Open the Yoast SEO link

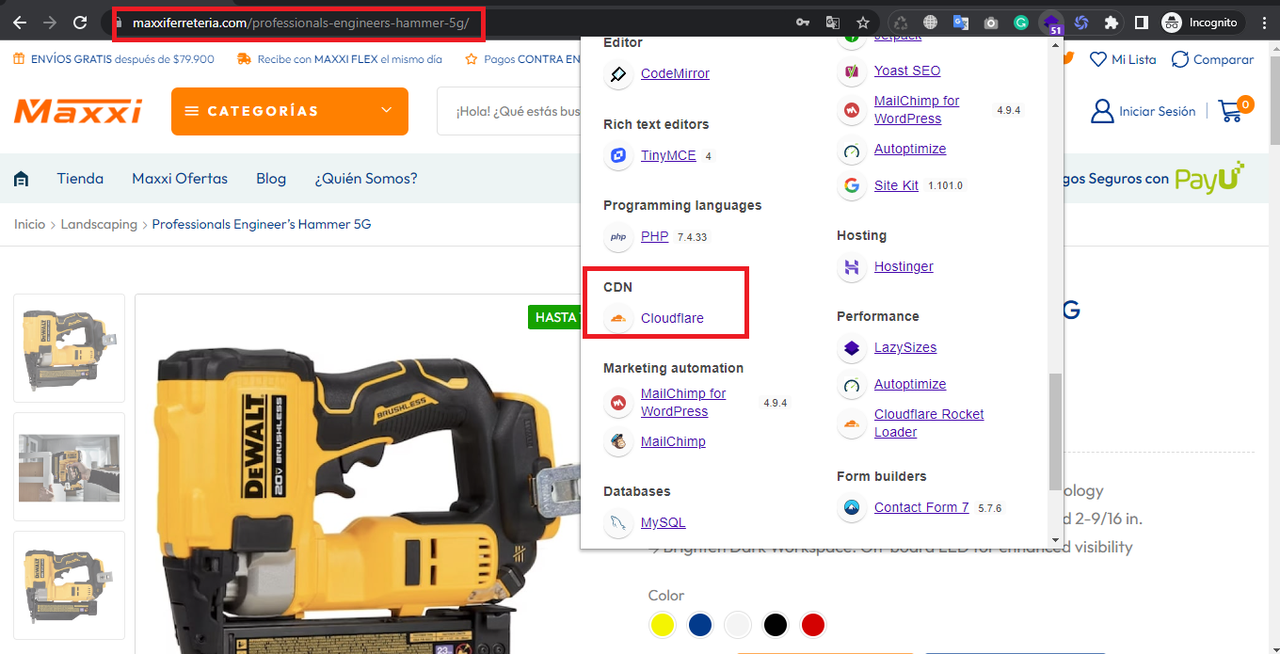tap(907, 71)
